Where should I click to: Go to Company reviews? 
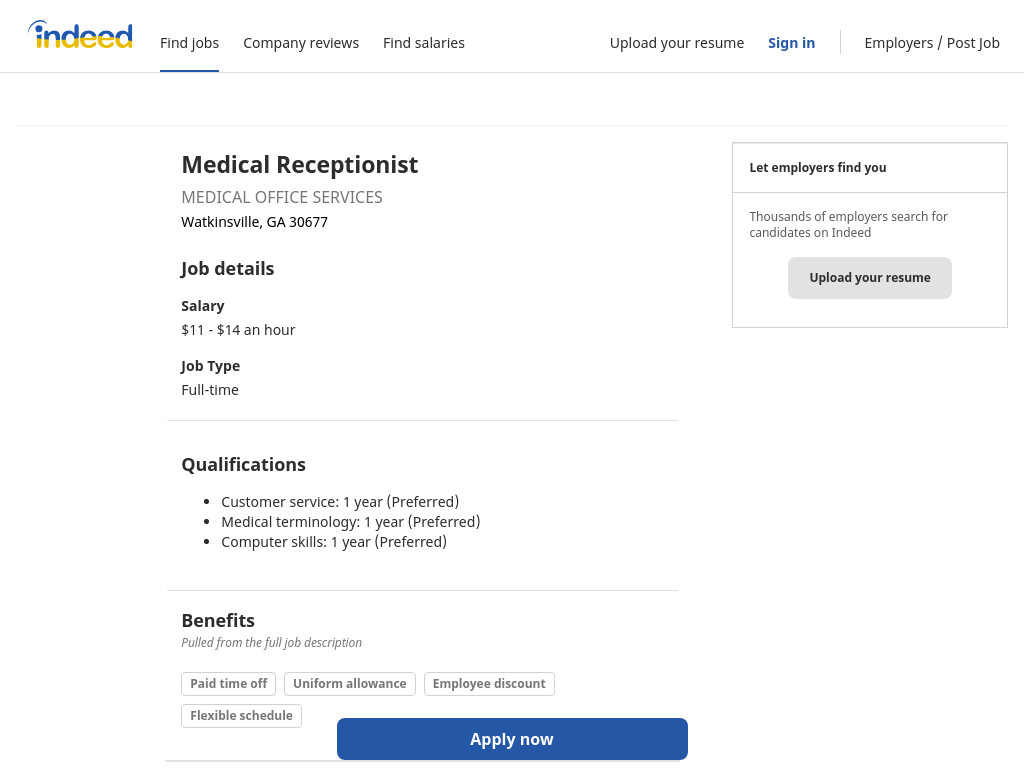pyautogui.click(x=301, y=43)
